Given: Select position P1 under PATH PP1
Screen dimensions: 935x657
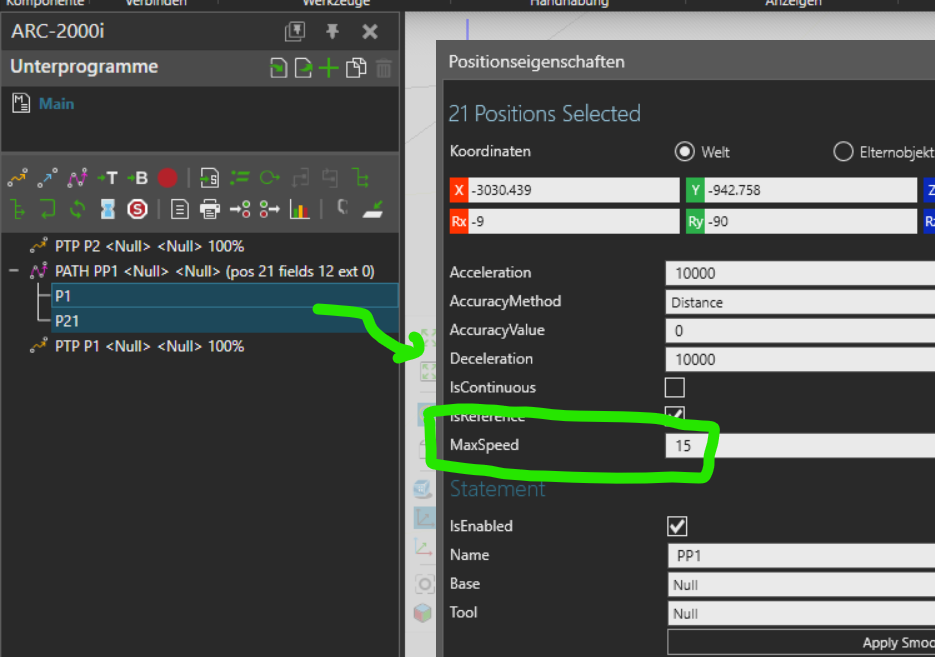Looking at the screenshot, I should pos(225,296).
